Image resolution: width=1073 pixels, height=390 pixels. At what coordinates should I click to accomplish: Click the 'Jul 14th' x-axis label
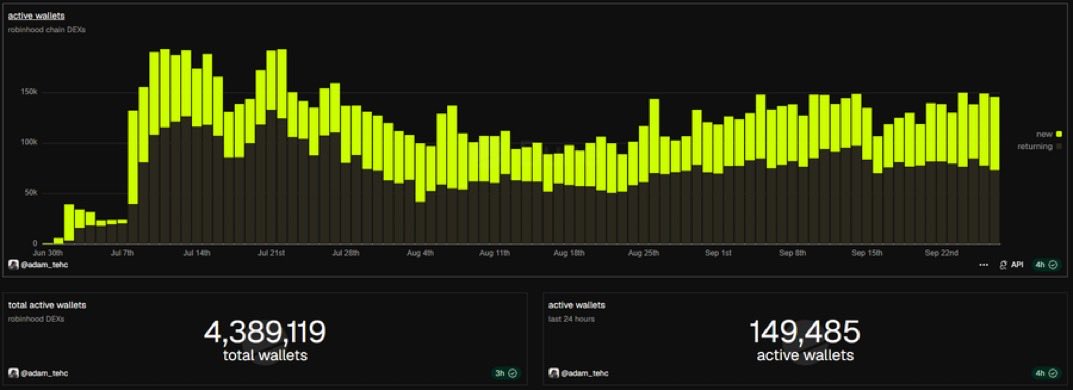pos(197,252)
